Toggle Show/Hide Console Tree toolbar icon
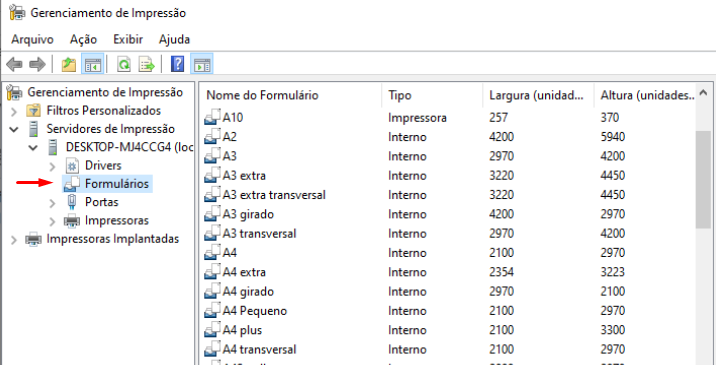 (x=93, y=64)
